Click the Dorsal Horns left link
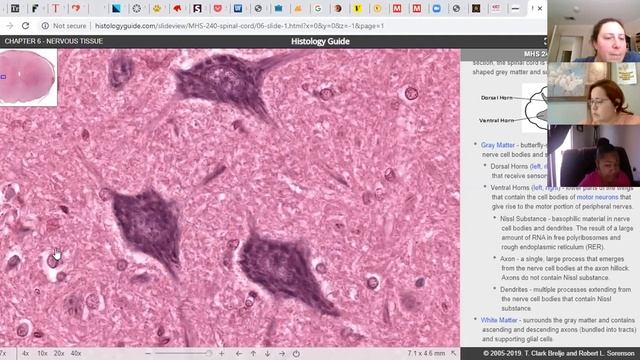Image resolution: width=640 pixels, height=360 pixels. pyautogui.click(x=535, y=167)
